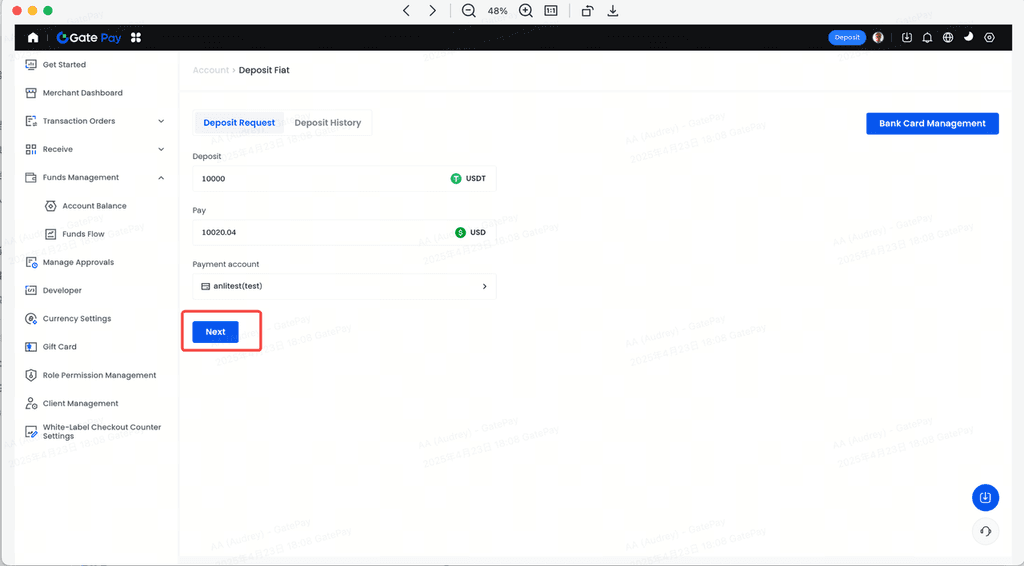Open the notifications bell
The width and height of the screenshot is (1024, 566).
[x=927, y=37]
